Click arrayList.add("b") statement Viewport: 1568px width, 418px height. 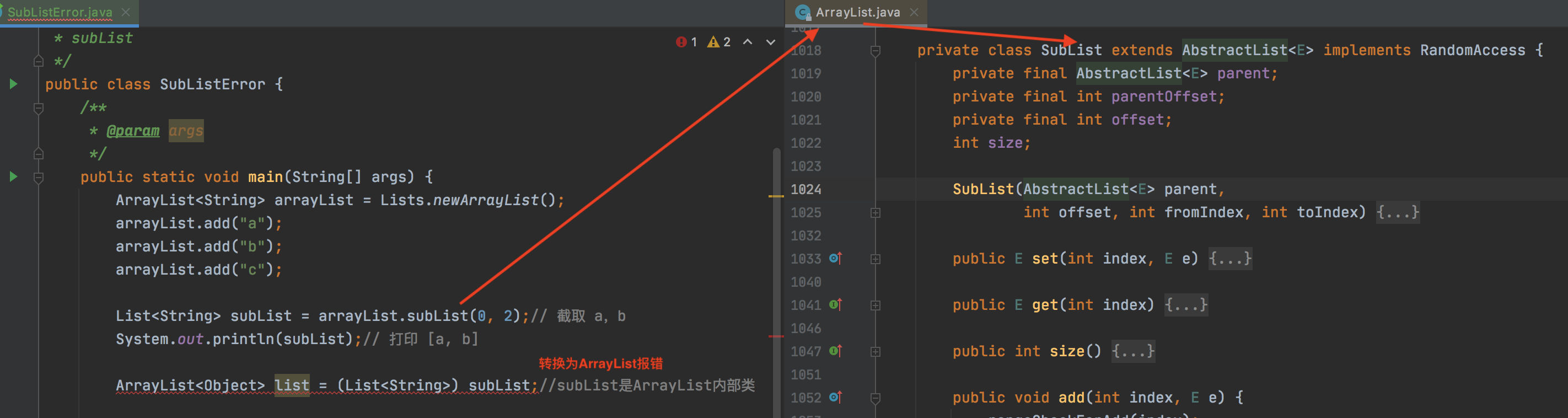click(x=199, y=246)
